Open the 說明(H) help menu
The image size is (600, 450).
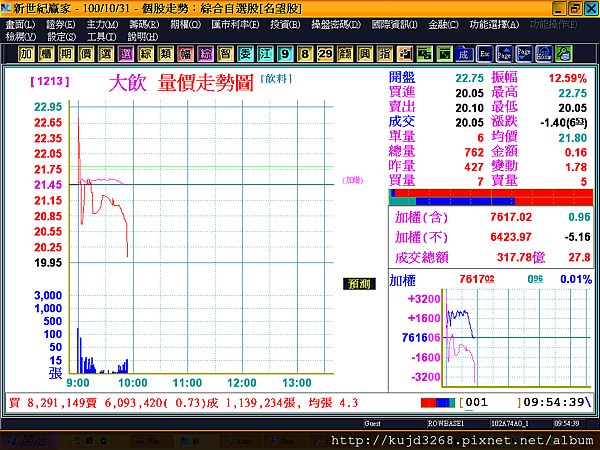tap(142, 37)
